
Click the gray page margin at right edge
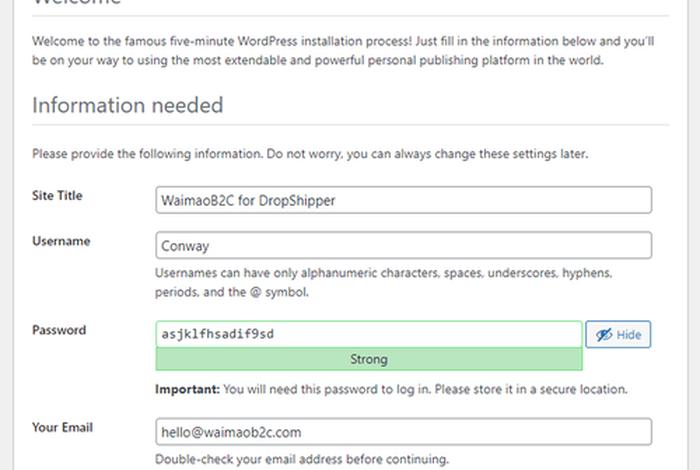point(694,235)
